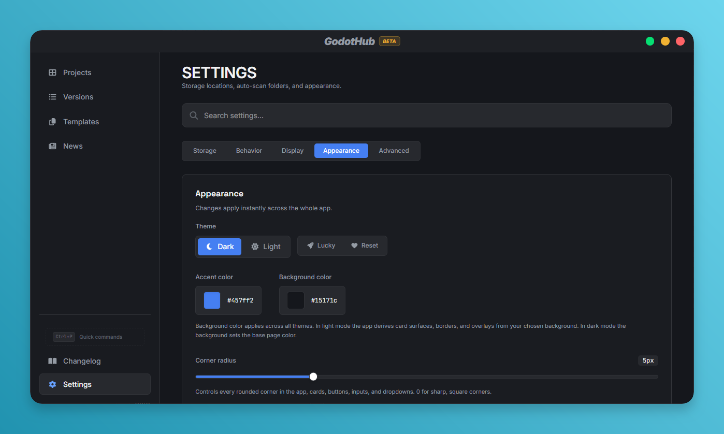Go to Versions in sidebar
Image resolution: width=724 pixels, height=434 pixels.
tap(71, 97)
